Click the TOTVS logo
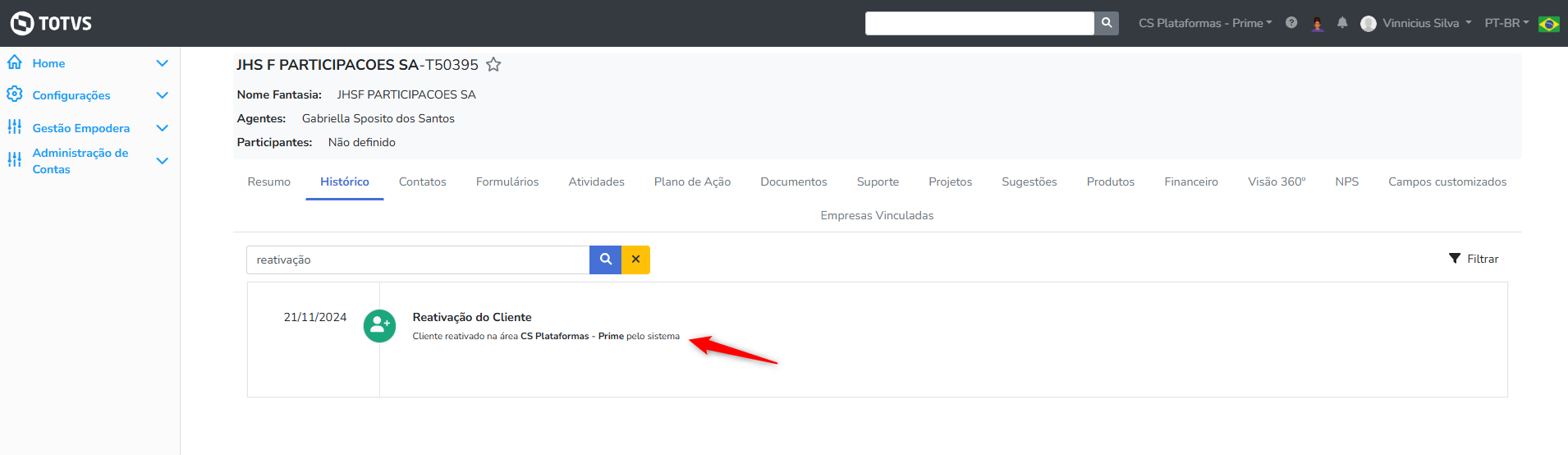 tap(51, 23)
